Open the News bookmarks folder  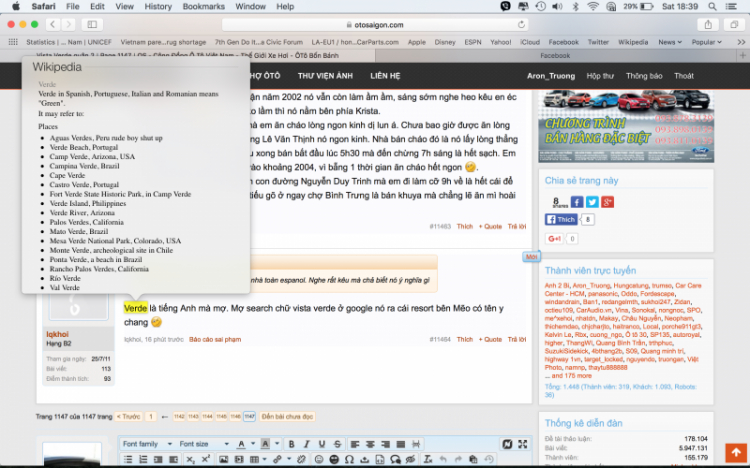[x=670, y=42]
